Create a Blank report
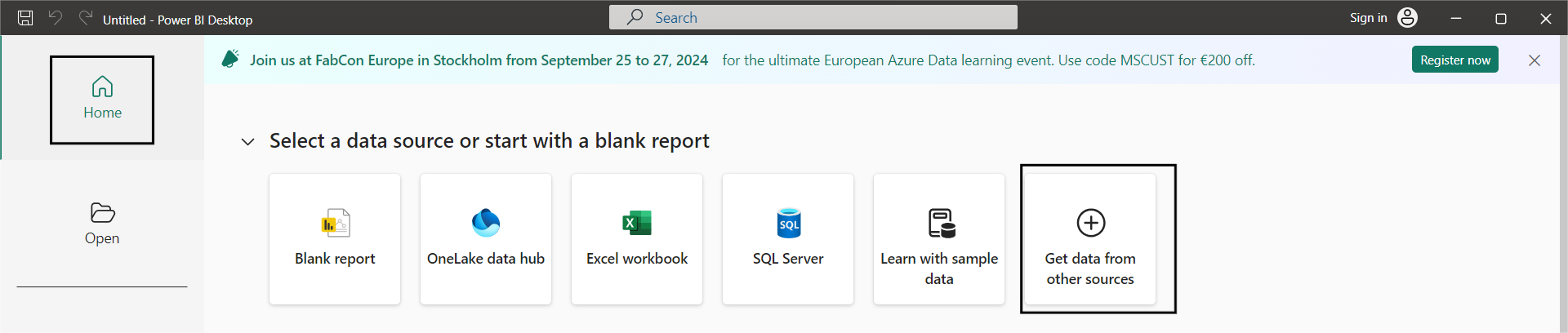Viewport: 1568px width, 333px height. click(x=335, y=239)
